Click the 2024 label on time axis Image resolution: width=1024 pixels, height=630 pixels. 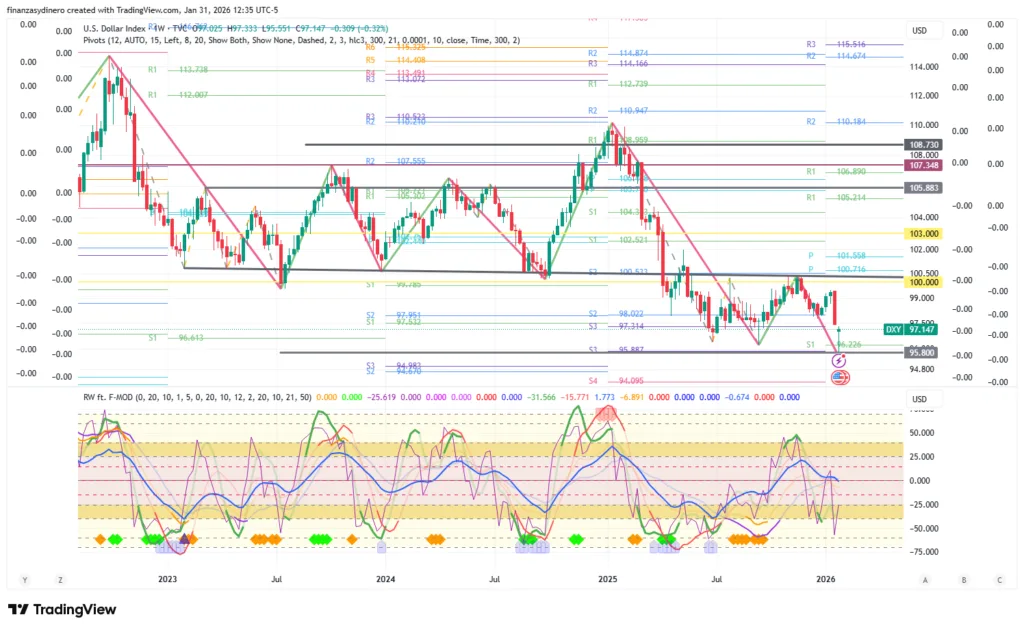pyautogui.click(x=386, y=579)
